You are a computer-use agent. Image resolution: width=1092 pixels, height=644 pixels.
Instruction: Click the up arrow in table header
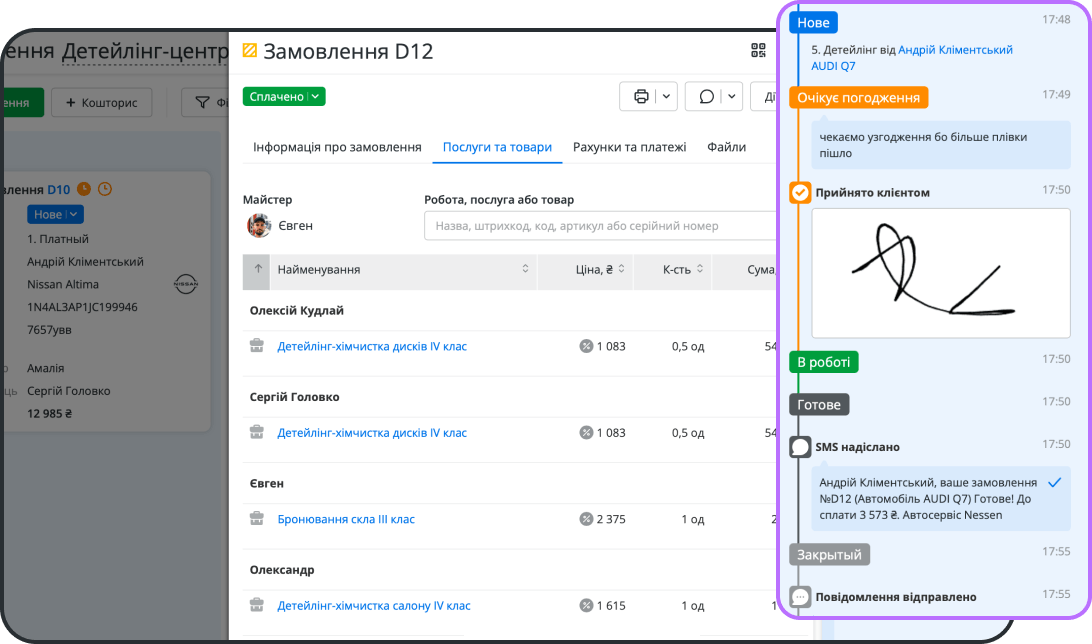click(x=258, y=269)
